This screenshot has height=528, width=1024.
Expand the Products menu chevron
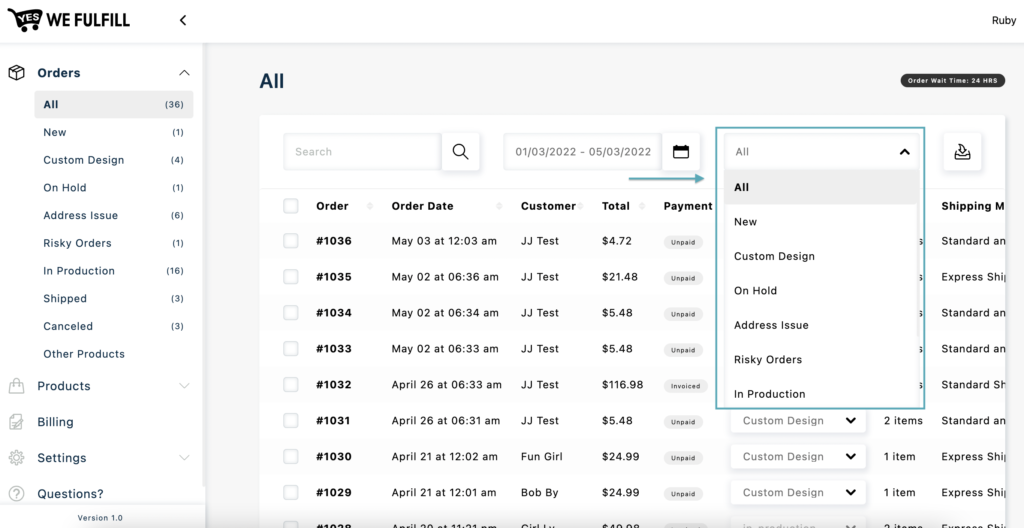184,386
